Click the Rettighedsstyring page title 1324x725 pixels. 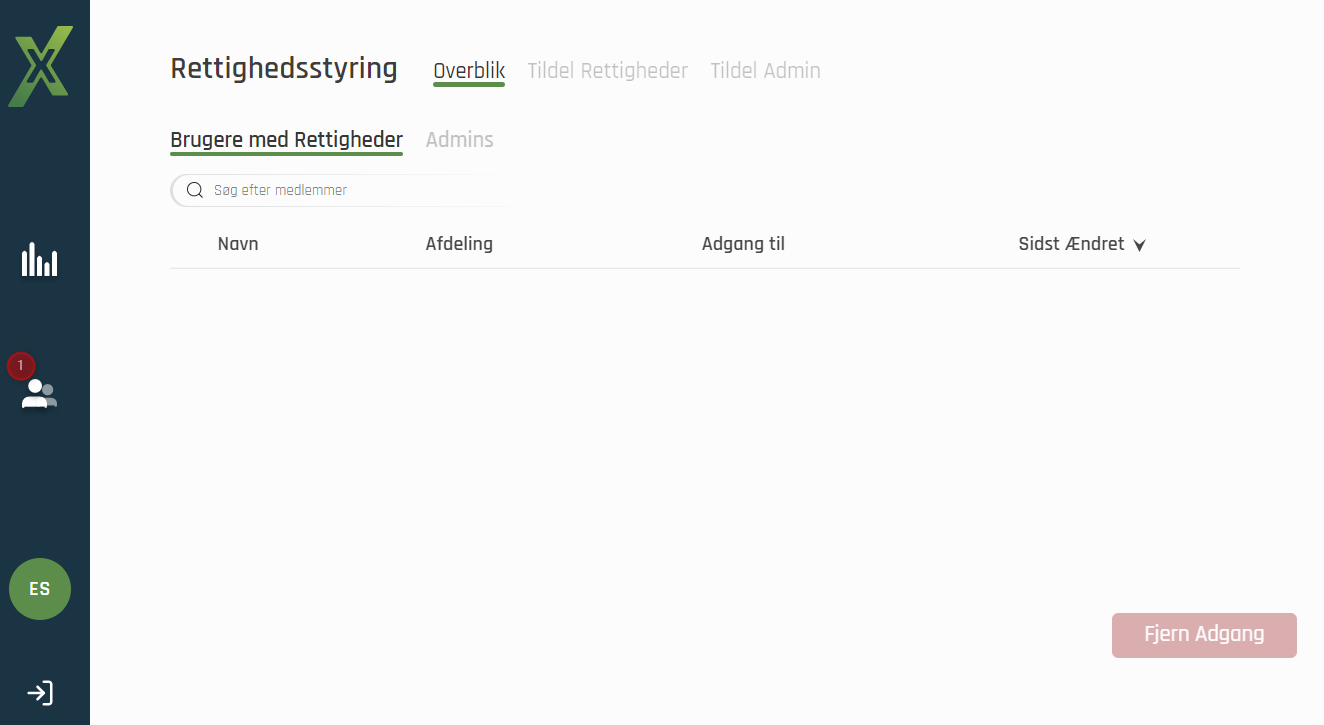click(x=284, y=69)
